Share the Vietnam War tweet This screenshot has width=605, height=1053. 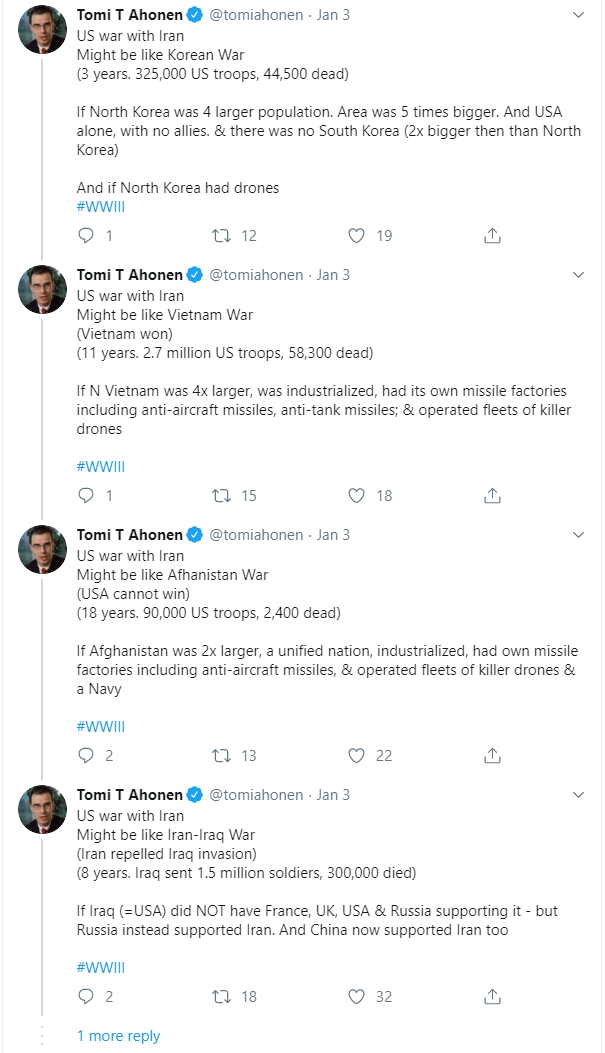(x=492, y=496)
